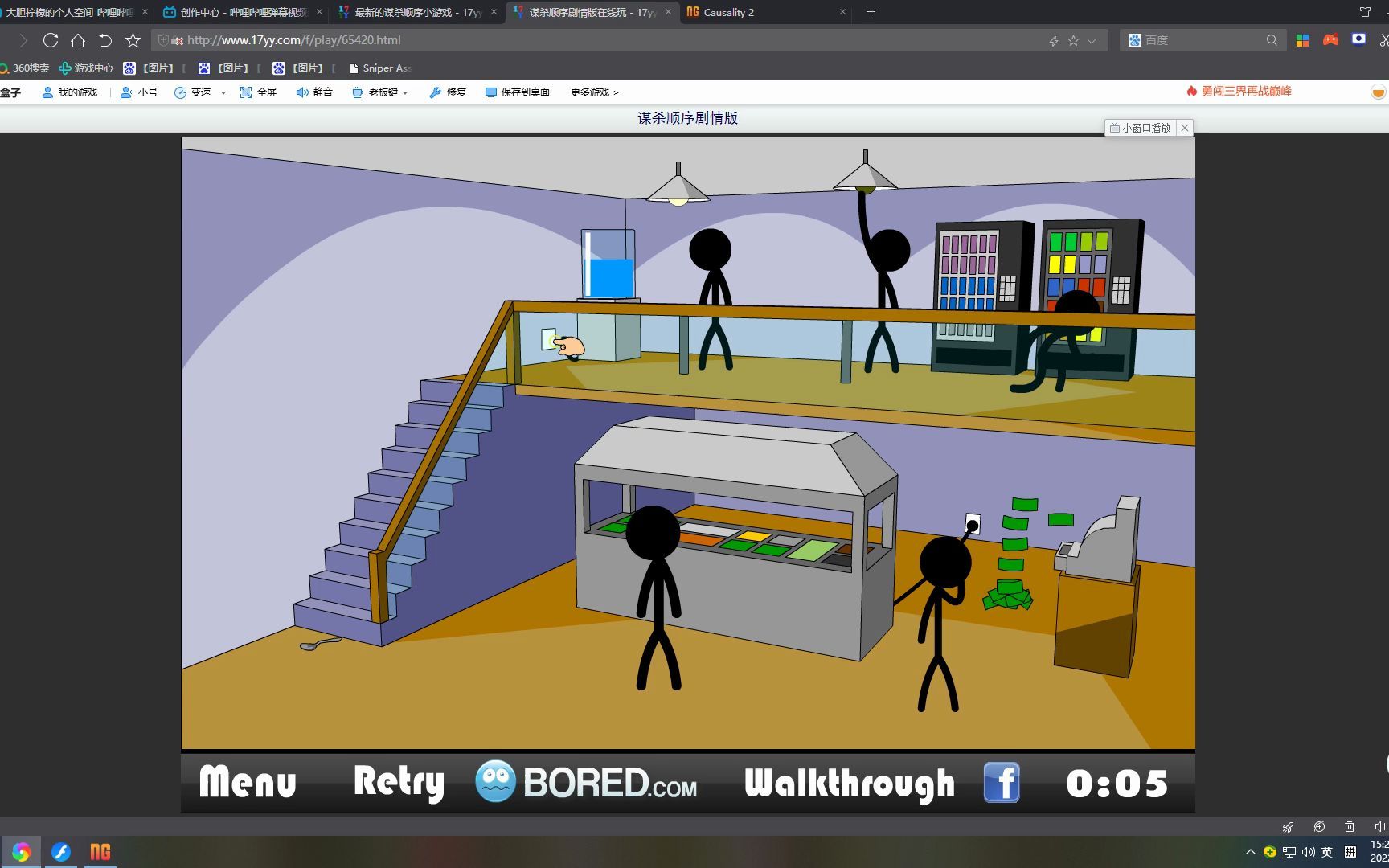
Task: Open the 游戏中心 bookmark
Action: tap(86, 68)
